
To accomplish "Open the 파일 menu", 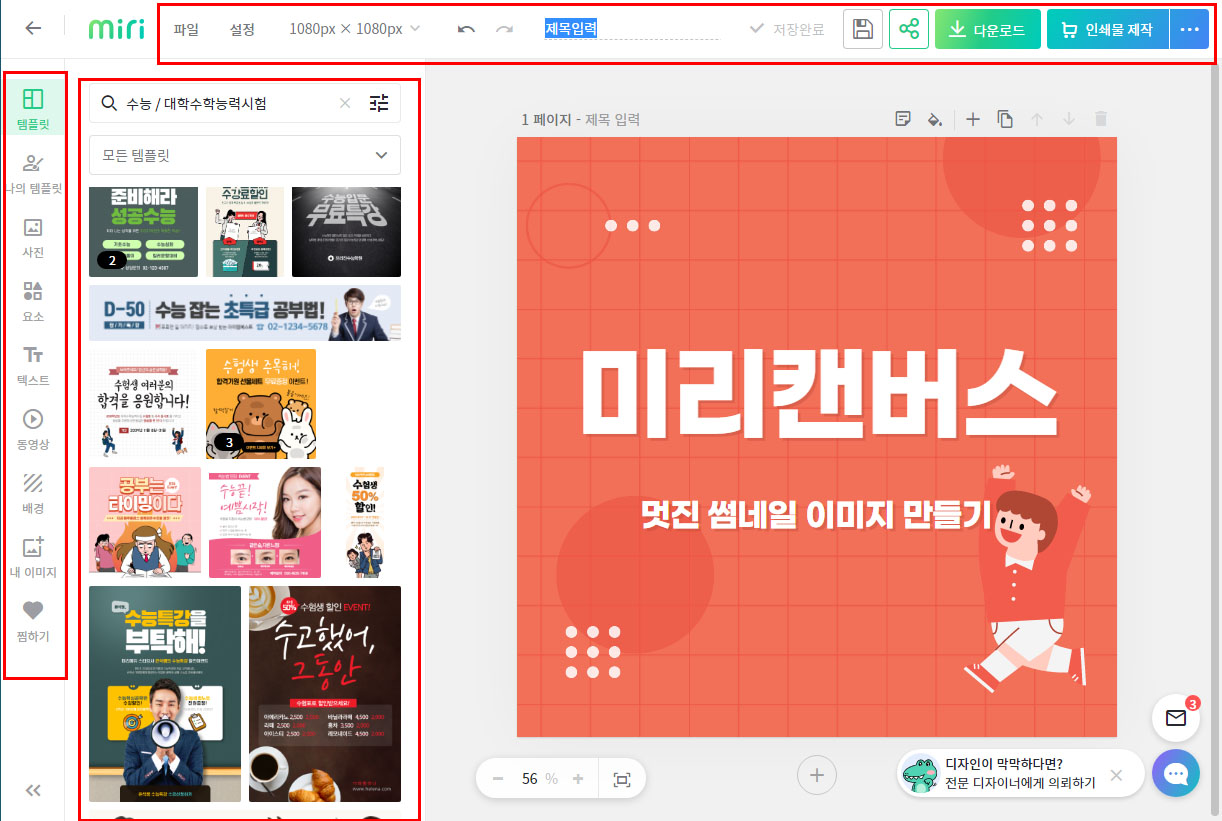I will pyautogui.click(x=186, y=29).
